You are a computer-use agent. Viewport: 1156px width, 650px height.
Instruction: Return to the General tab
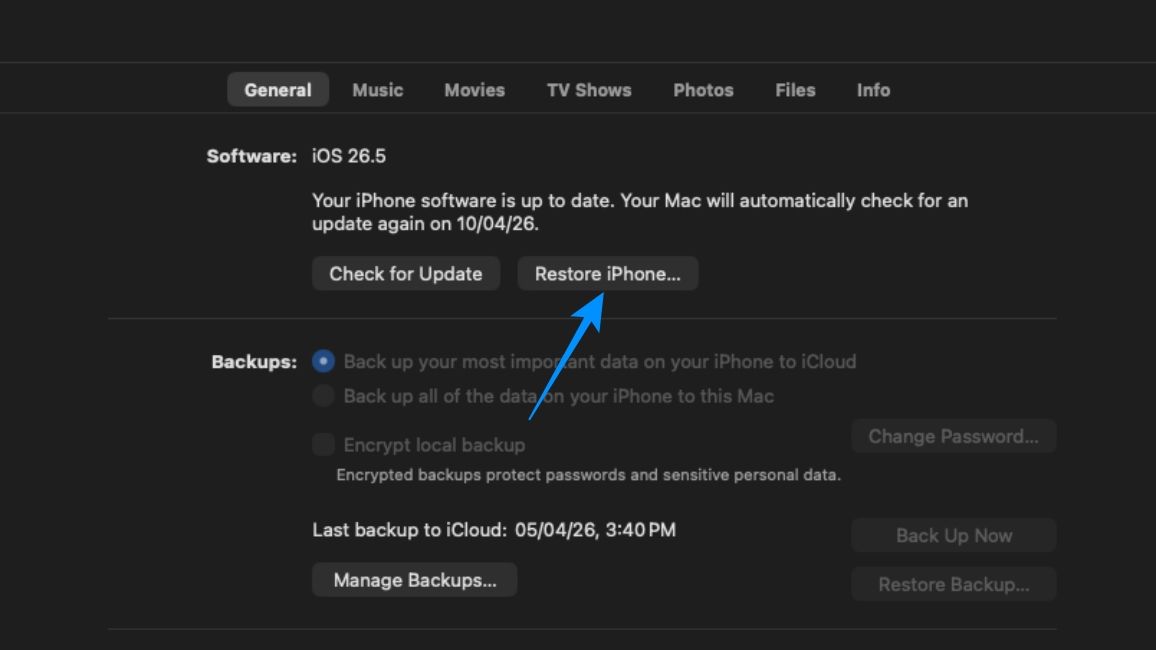pyautogui.click(x=278, y=90)
